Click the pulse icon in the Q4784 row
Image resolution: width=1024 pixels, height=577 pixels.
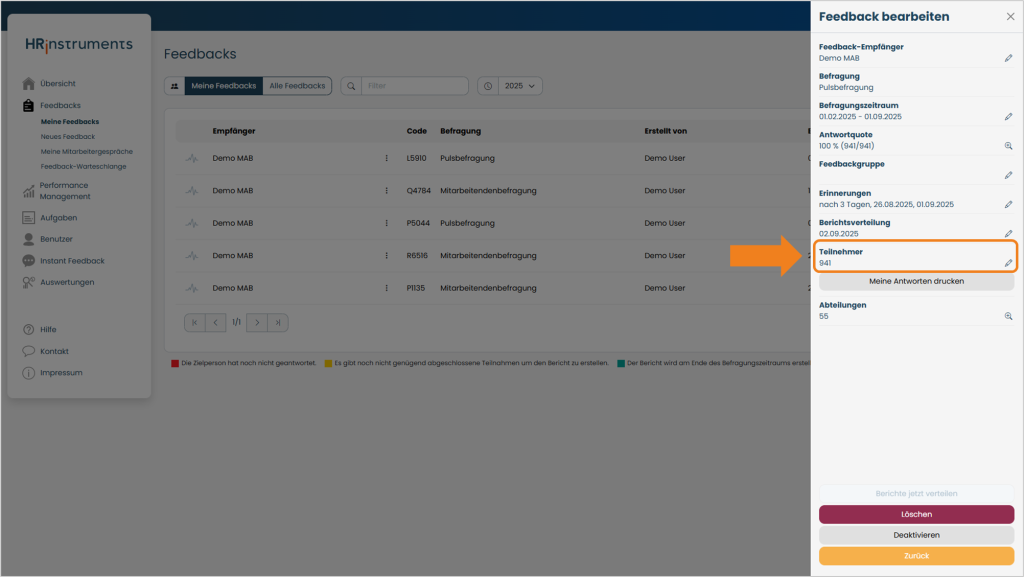191,191
